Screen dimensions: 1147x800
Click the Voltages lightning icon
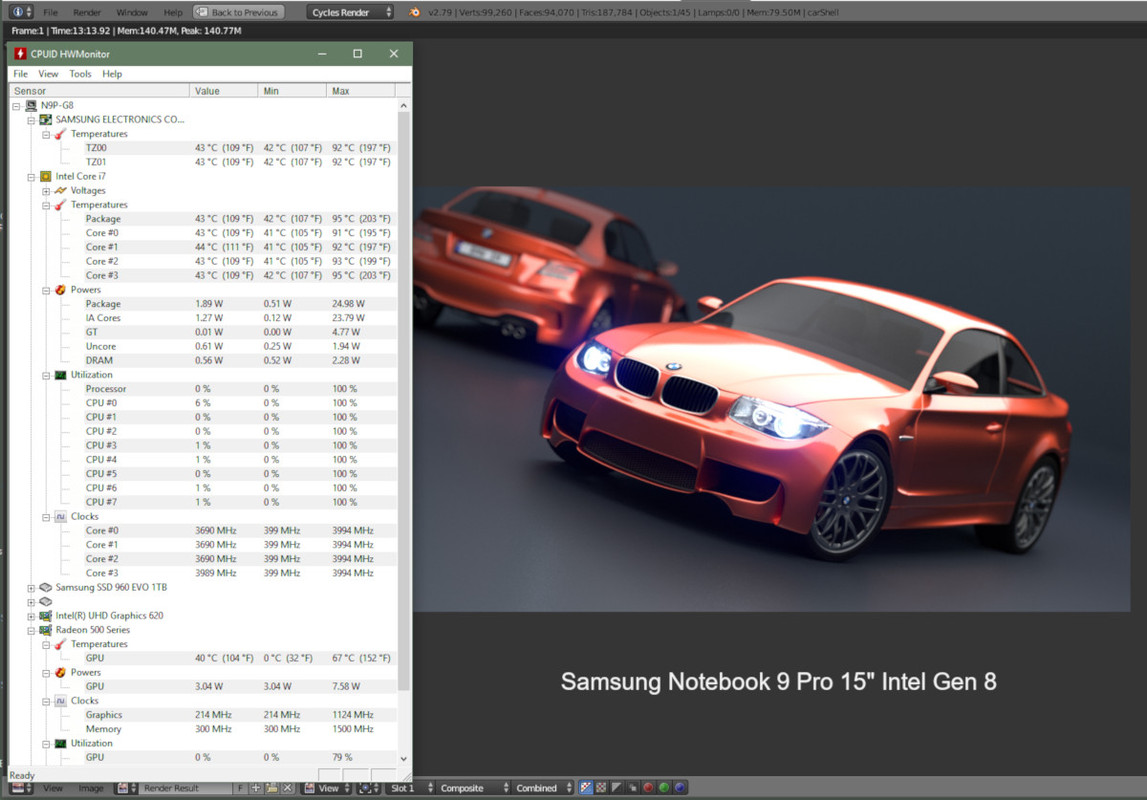pyautogui.click(x=61, y=190)
